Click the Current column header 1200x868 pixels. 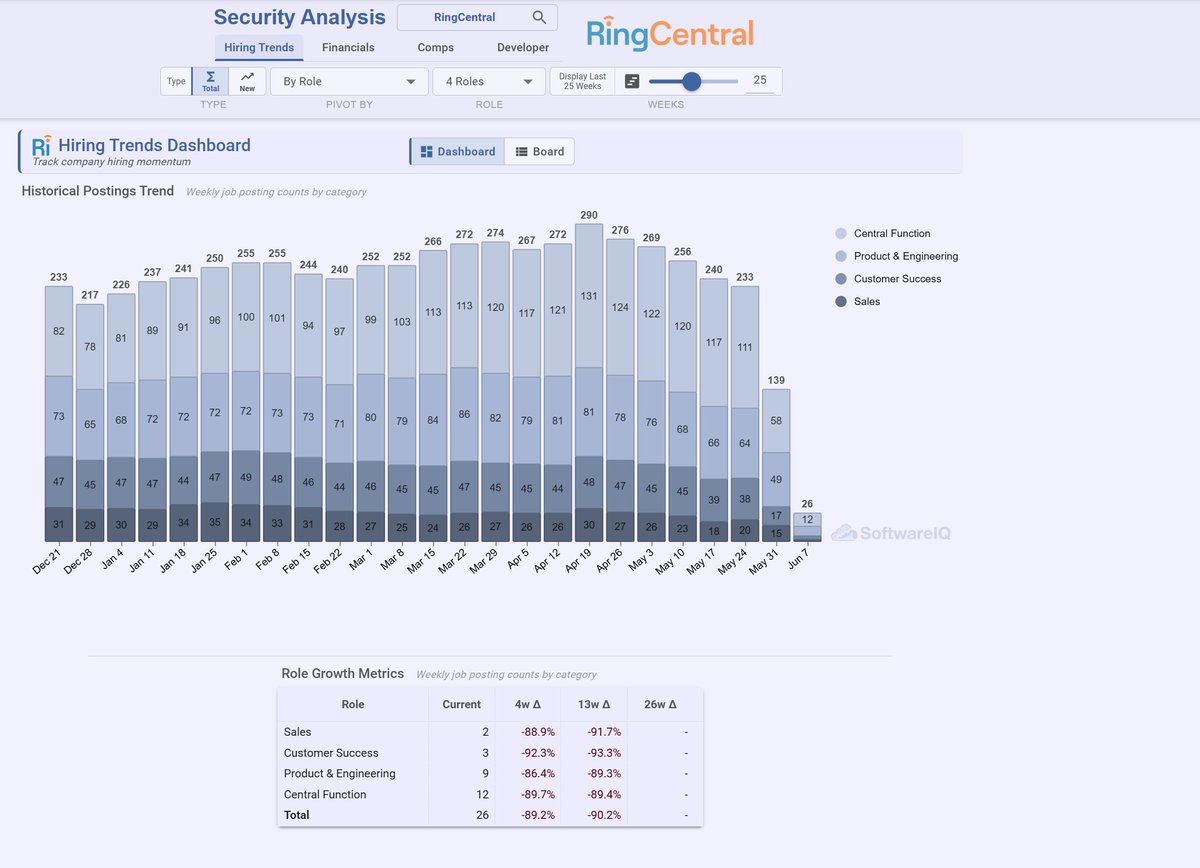pos(461,704)
